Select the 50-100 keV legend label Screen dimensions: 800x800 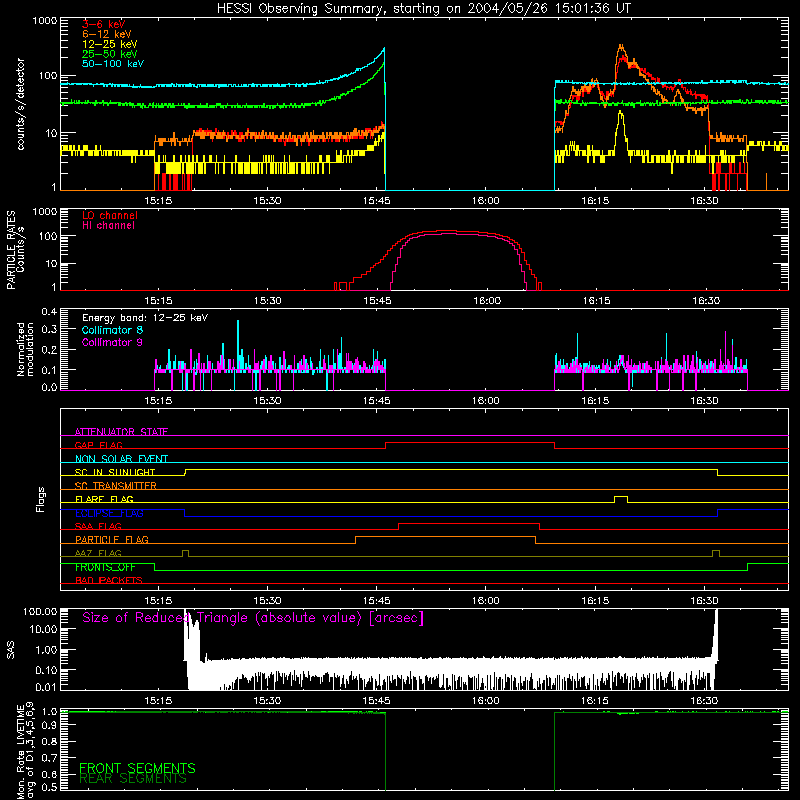click(x=112, y=64)
